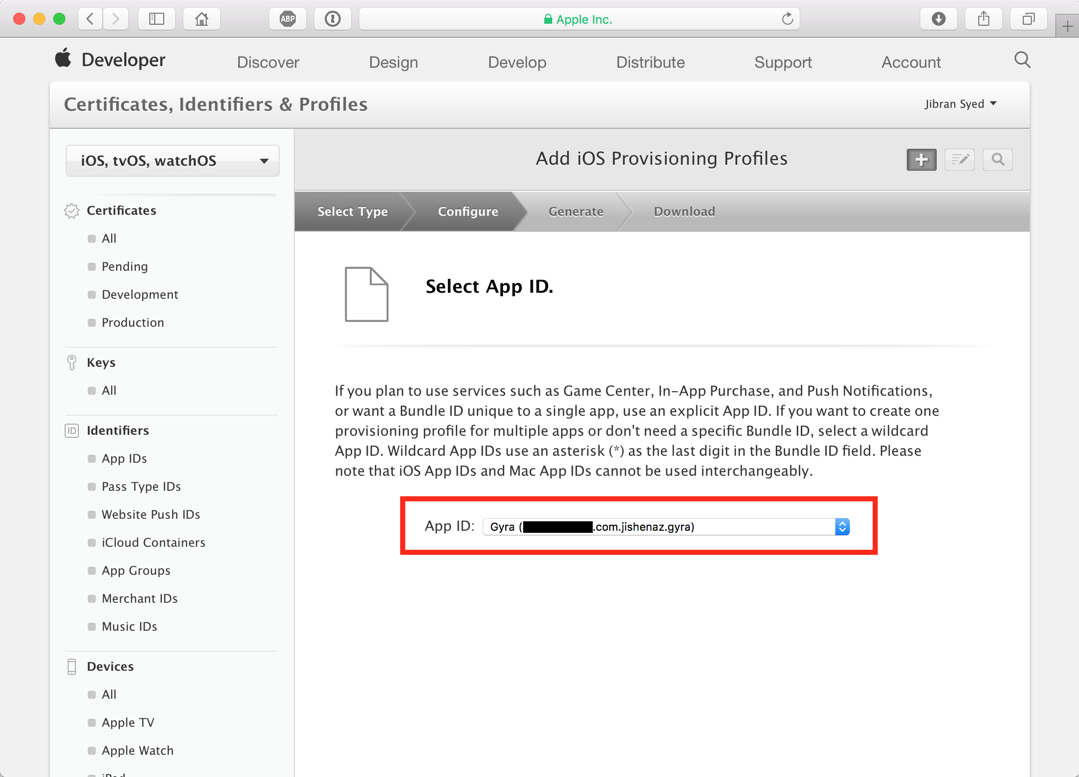The width and height of the screenshot is (1079, 777).
Task: Click the Apple logo in the Developer header
Action: pos(63,58)
